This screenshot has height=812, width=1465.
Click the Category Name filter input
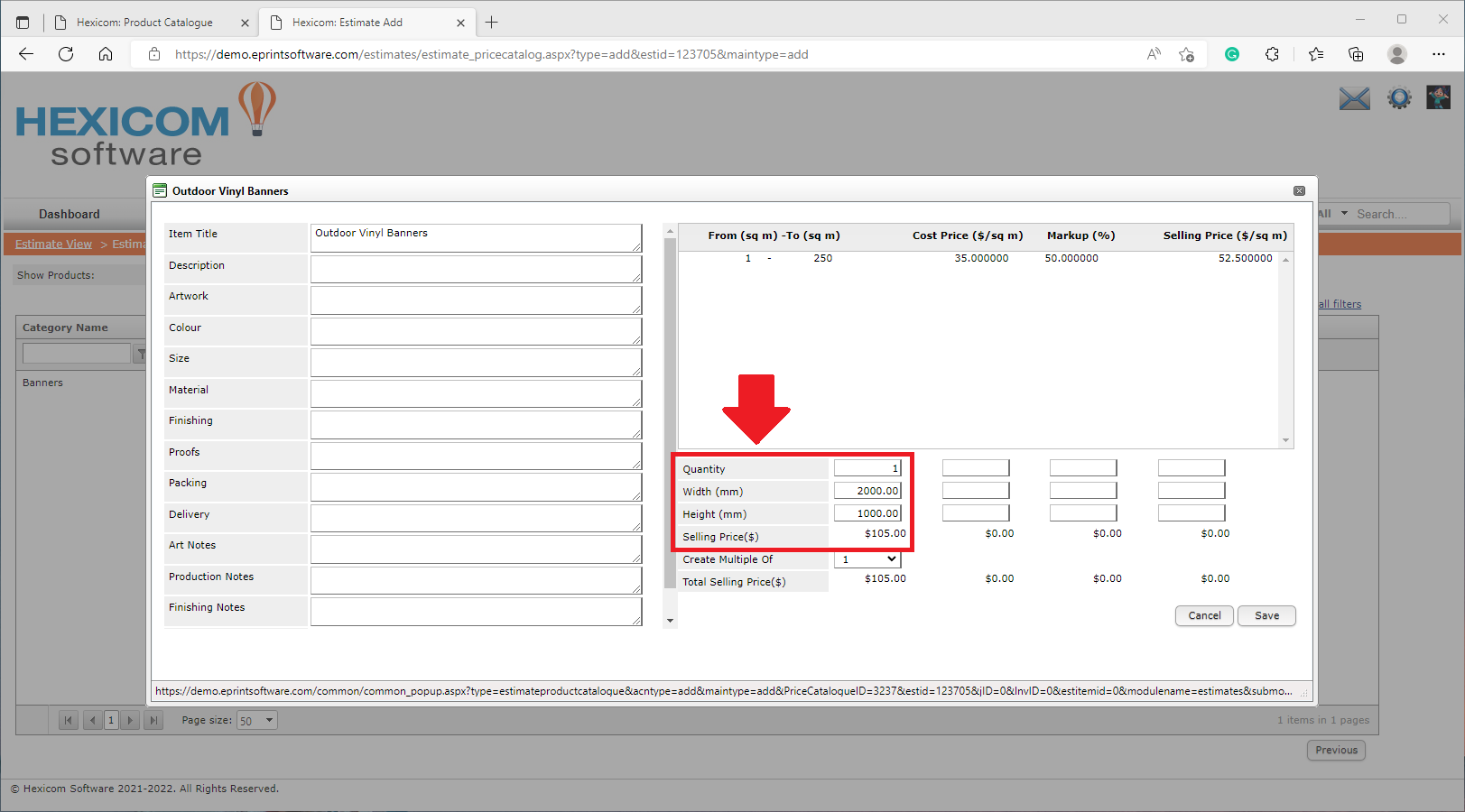click(x=77, y=354)
